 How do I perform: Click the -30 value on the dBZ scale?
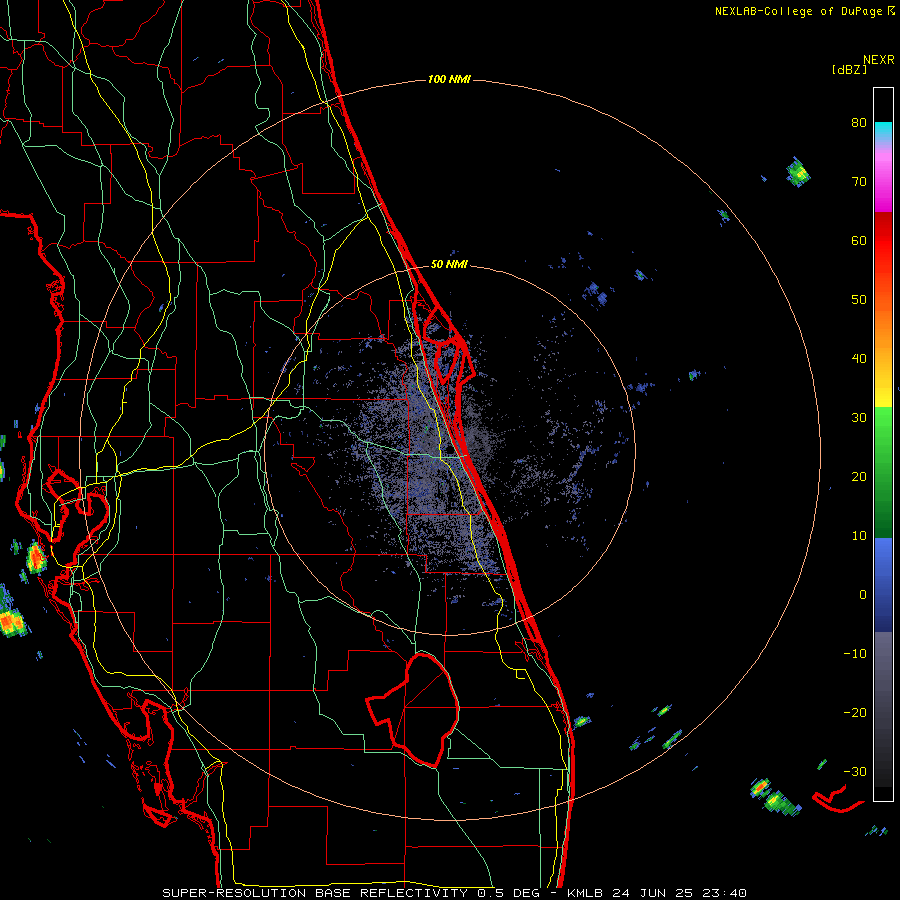pyautogui.click(x=855, y=772)
